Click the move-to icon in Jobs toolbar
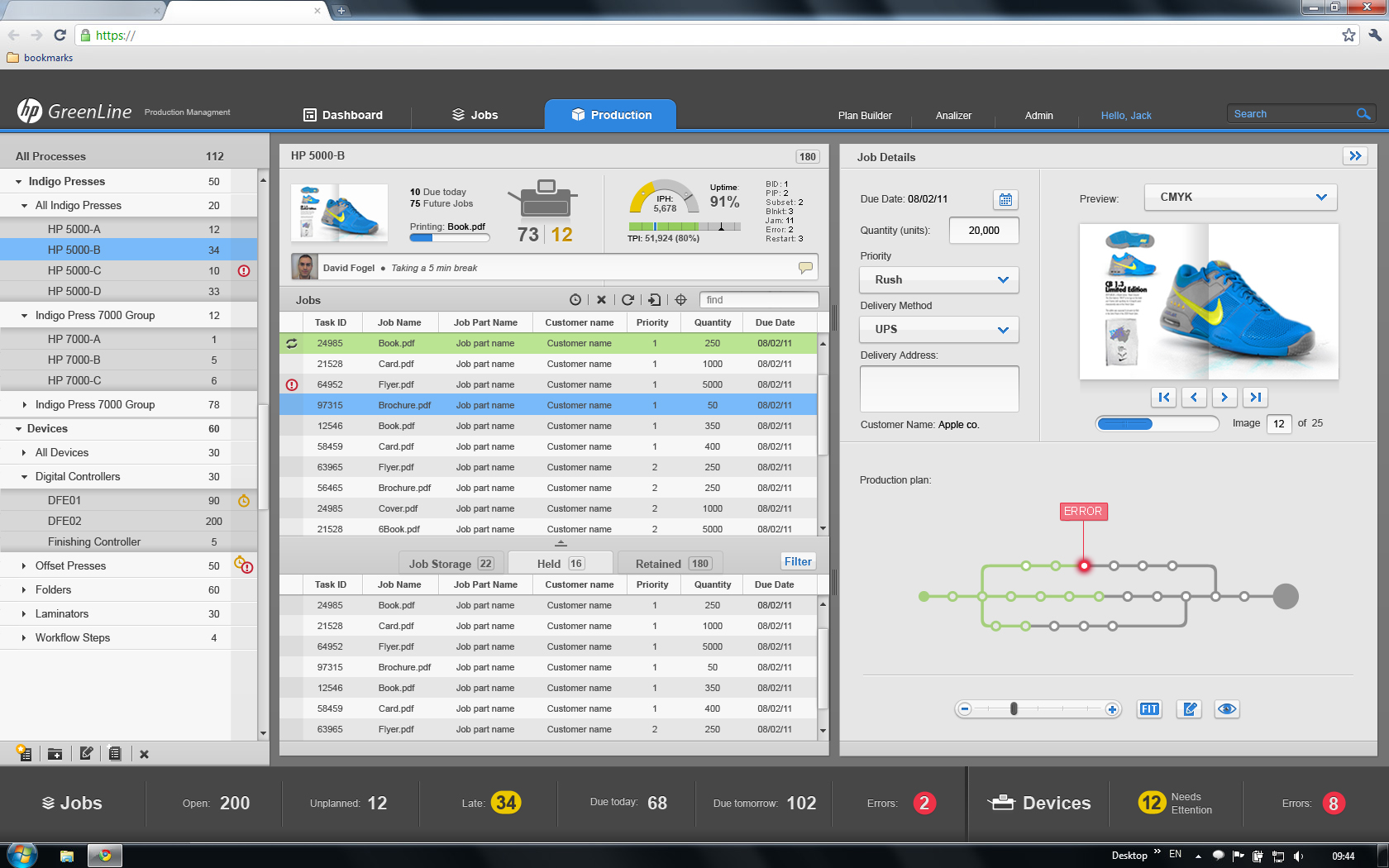Image resolution: width=1389 pixels, height=868 pixels. 654,300
